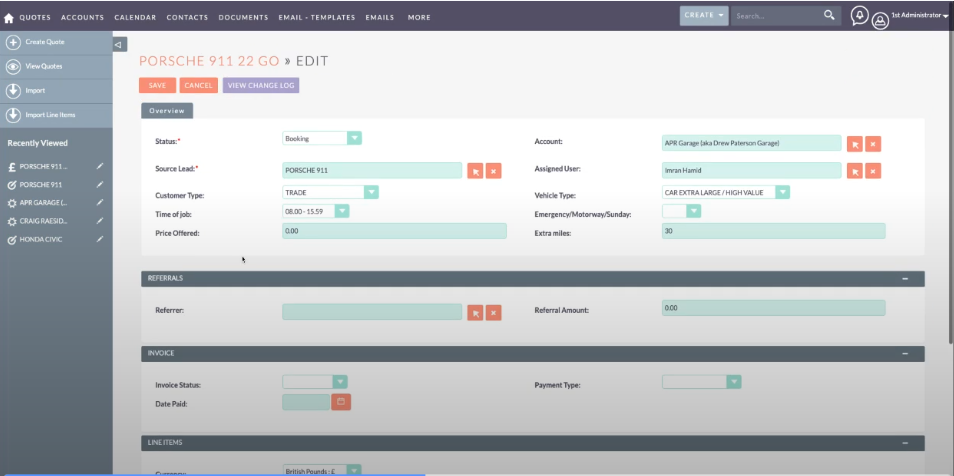
Task: Expand the Create dropdown button
Action: tap(703, 16)
